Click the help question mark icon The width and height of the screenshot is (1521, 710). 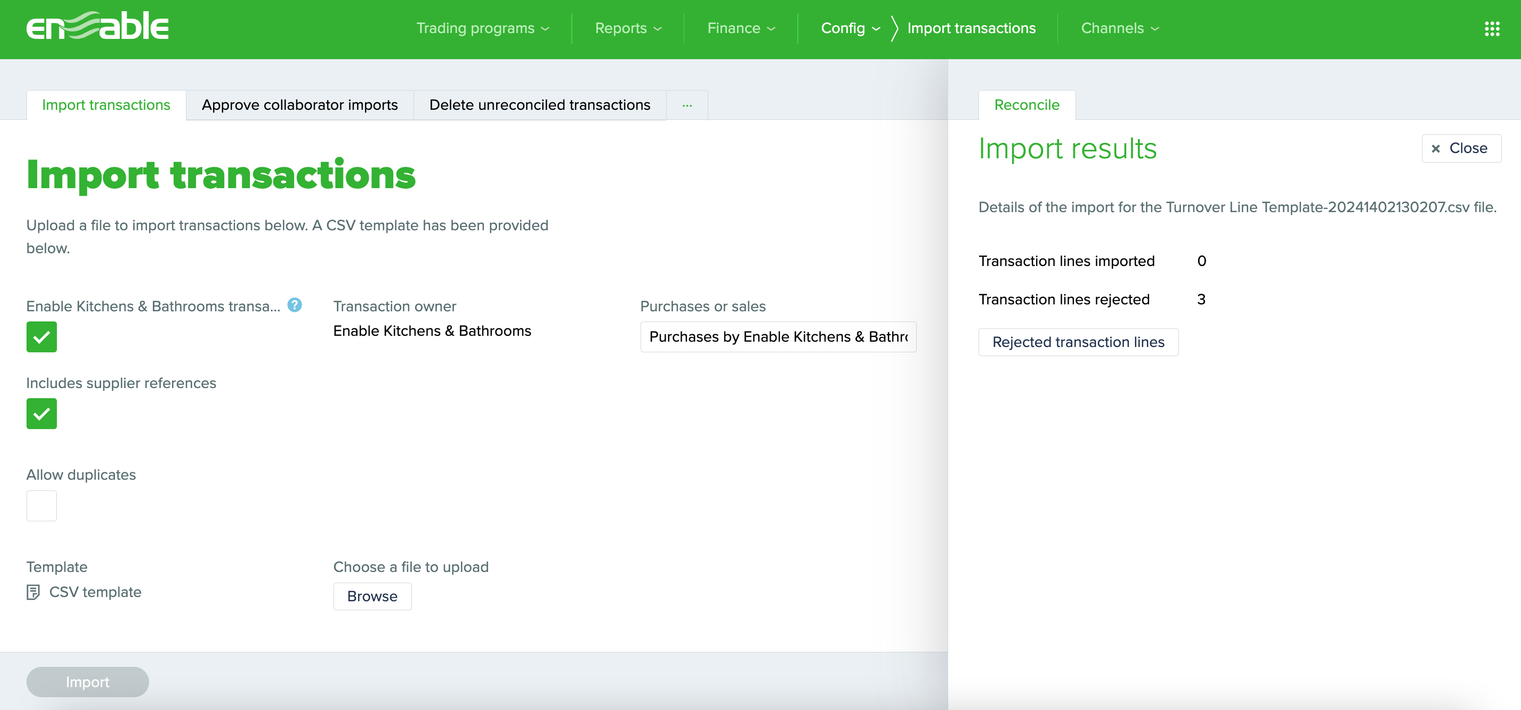295,305
